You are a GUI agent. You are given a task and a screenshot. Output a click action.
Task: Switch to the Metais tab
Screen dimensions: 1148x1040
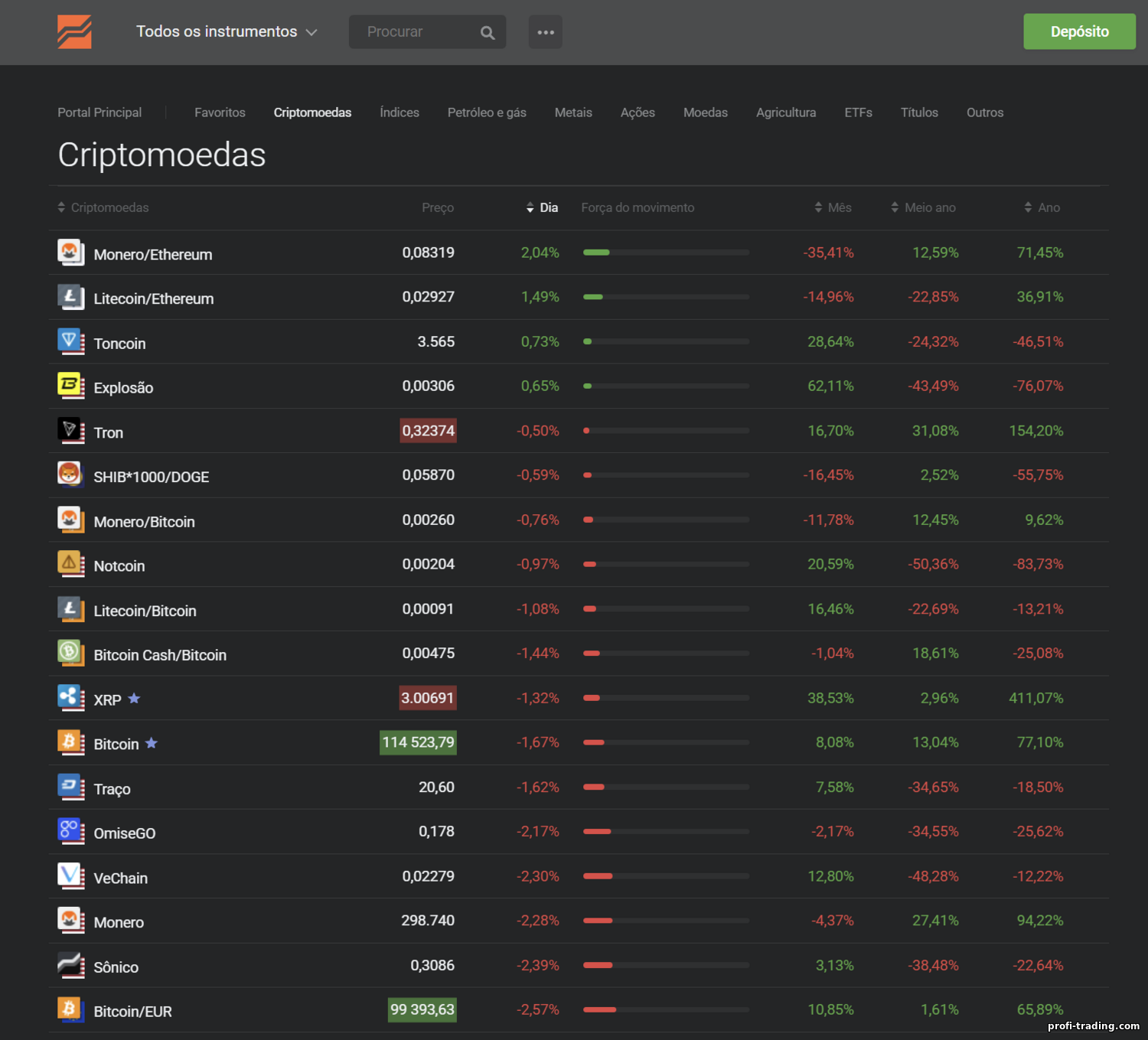pos(573,112)
